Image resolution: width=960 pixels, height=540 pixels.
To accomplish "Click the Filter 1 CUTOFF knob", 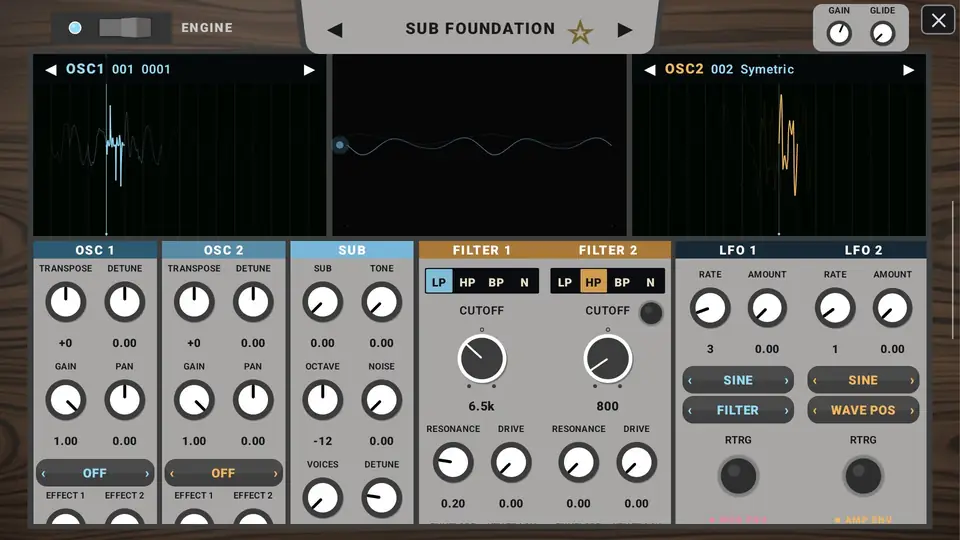I will coord(482,359).
